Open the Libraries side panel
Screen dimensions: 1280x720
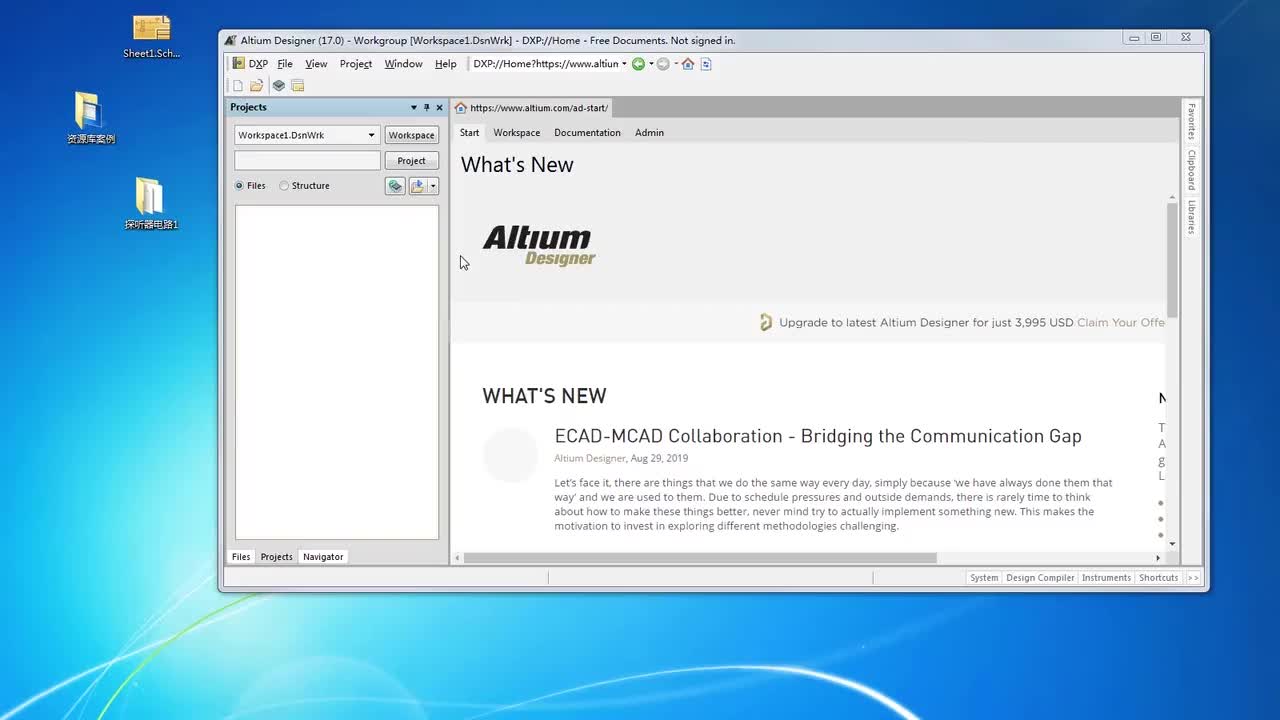tap(1191, 217)
